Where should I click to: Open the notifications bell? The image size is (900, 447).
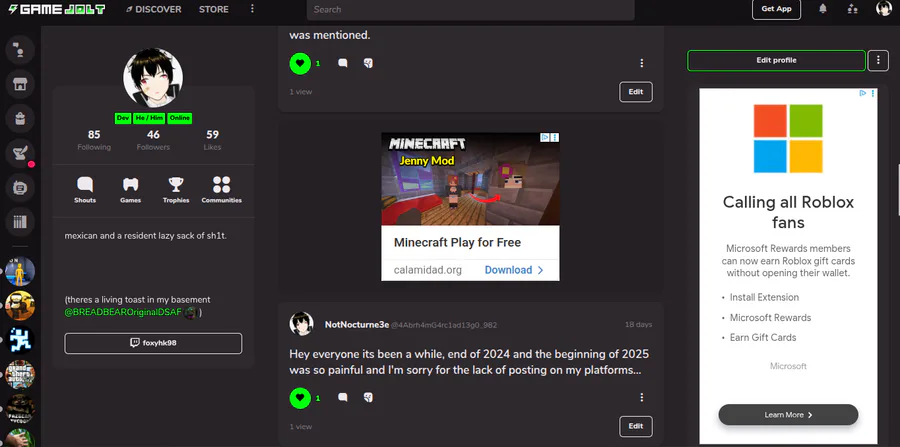(x=823, y=9)
